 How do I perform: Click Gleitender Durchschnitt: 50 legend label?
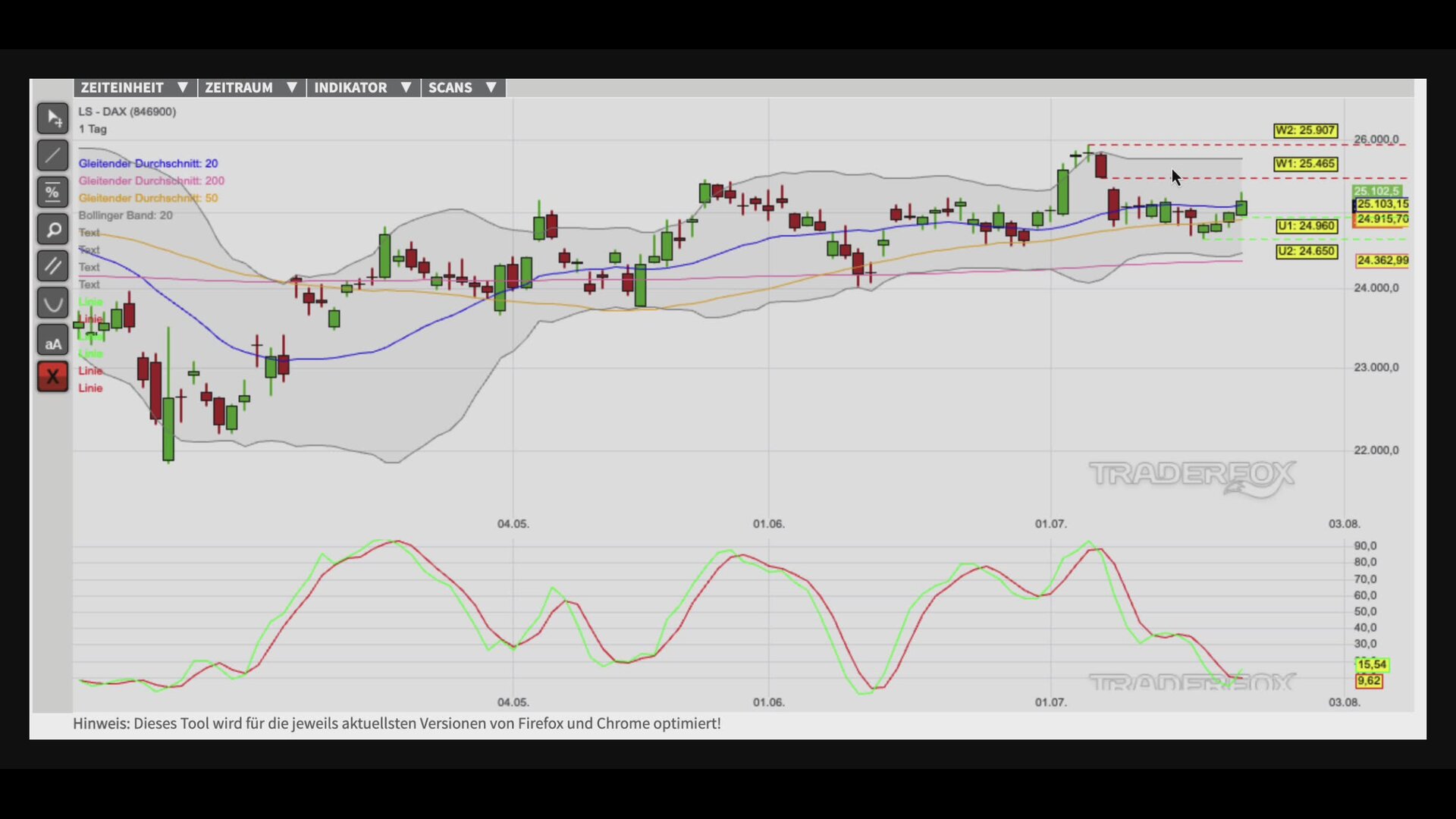click(148, 198)
